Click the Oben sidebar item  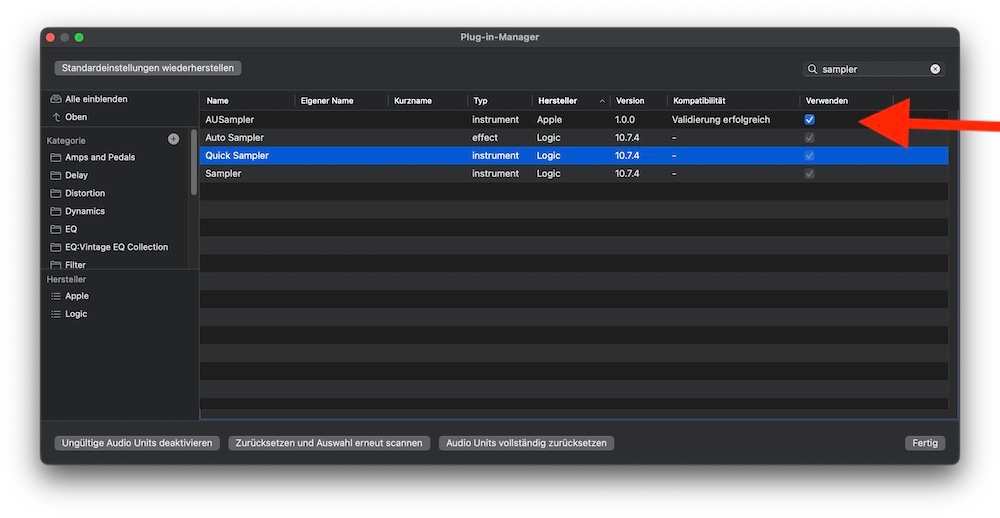(x=75, y=118)
